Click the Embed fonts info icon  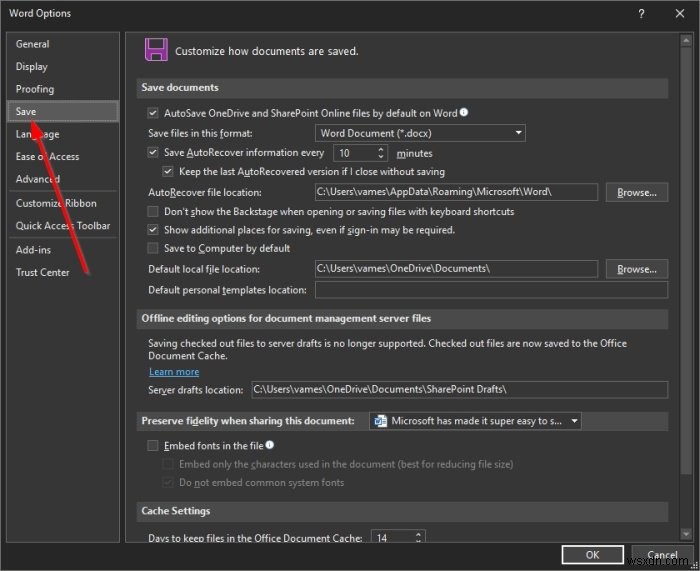tap(270, 445)
